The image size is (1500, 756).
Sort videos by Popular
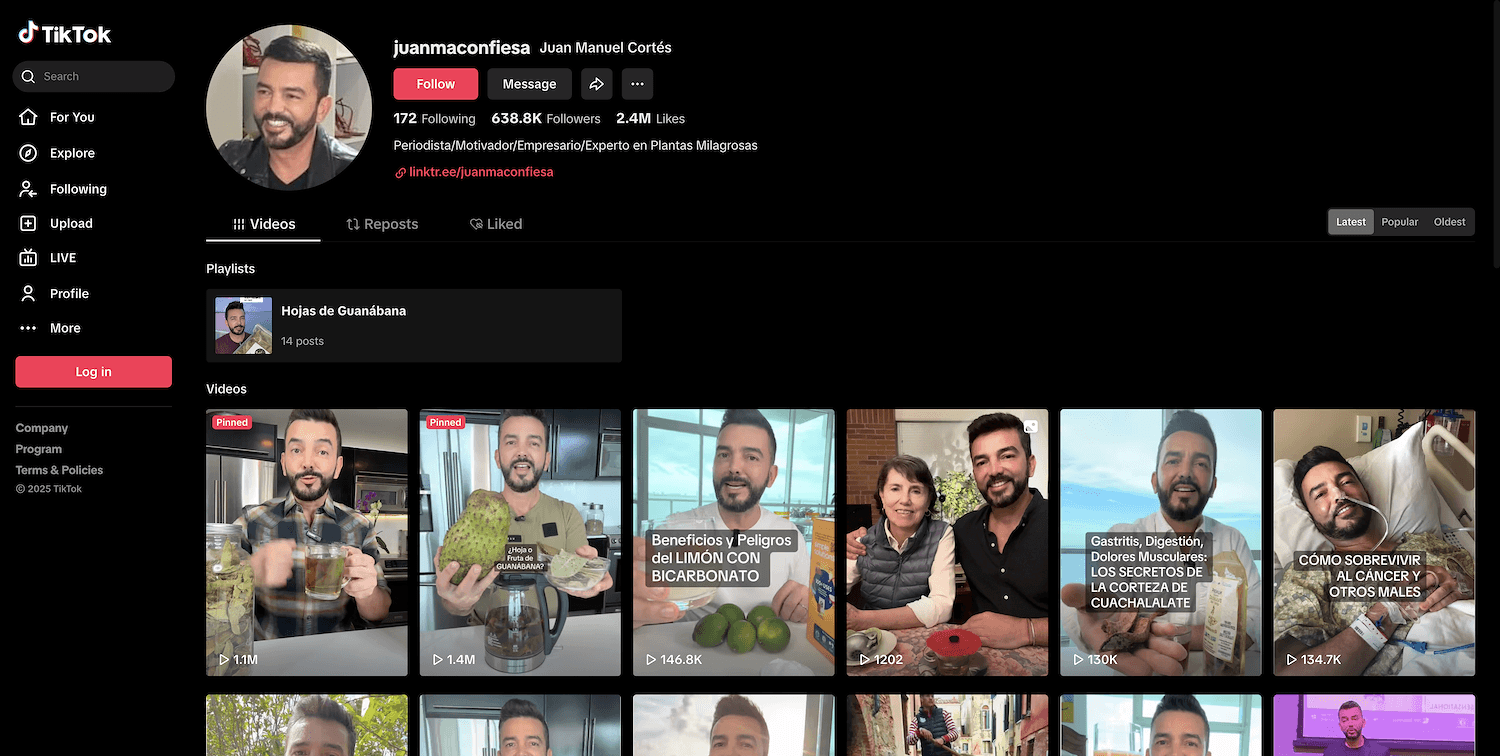tap(1399, 222)
